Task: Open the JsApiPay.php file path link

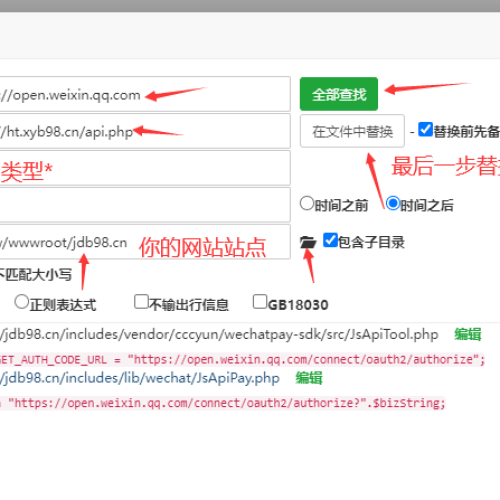Action: pyautogui.click(x=140, y=378)
